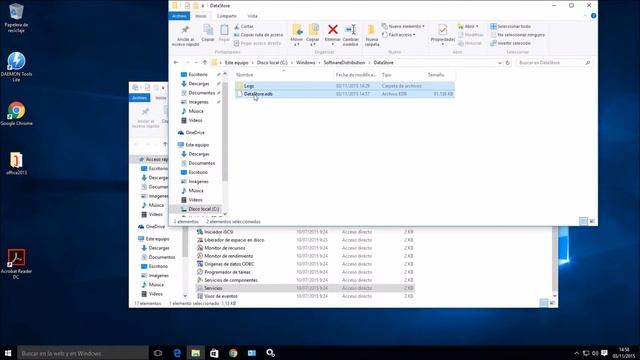Click the Help question mark icon
Image resolution: width=640 pixels, height=360 pixels.
click(593, 16)
